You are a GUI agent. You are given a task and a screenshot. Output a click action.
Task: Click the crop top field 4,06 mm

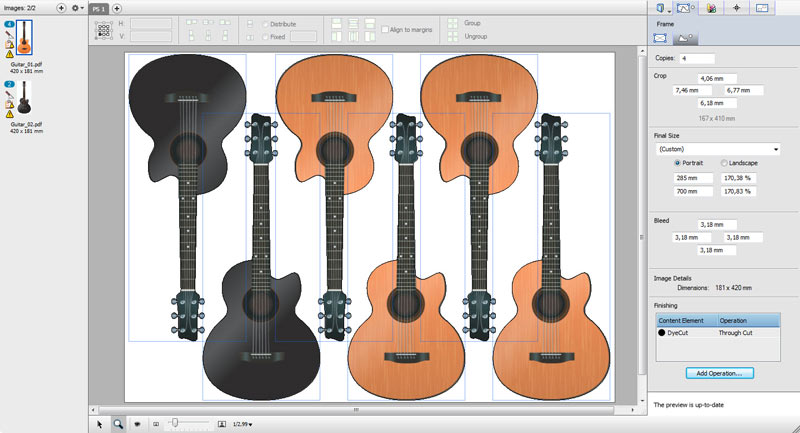click(717, 79)
